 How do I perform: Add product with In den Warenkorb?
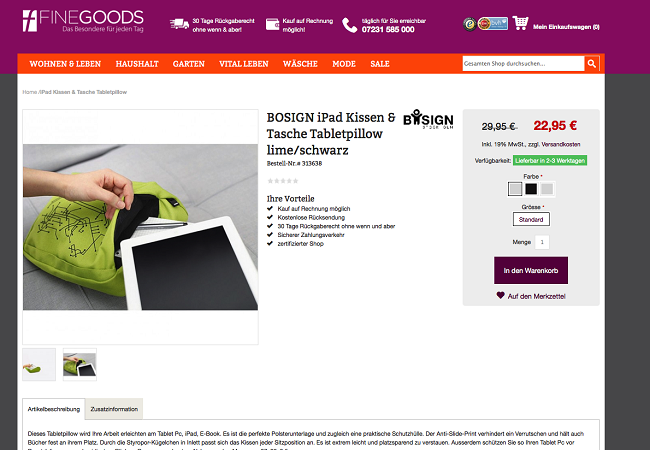click(x=531, y=271)
